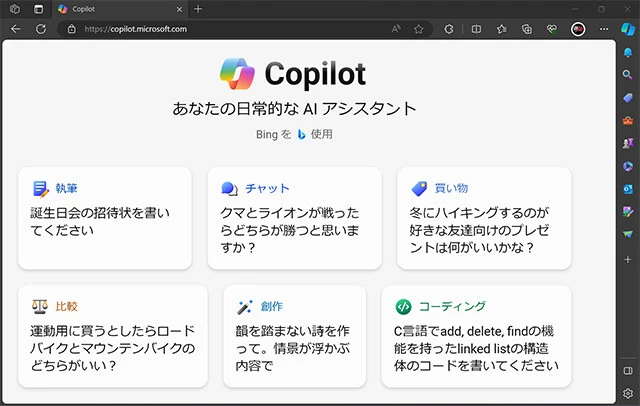Select the Copilot browser tab
Image resolution: width=640 pixels, height=406 pixels.
(120, 9)
